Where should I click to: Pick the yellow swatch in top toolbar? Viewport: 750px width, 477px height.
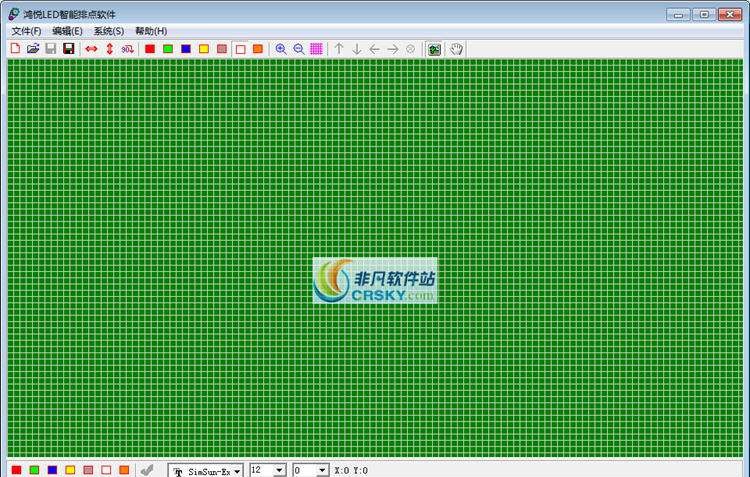[x=204, y=49]
